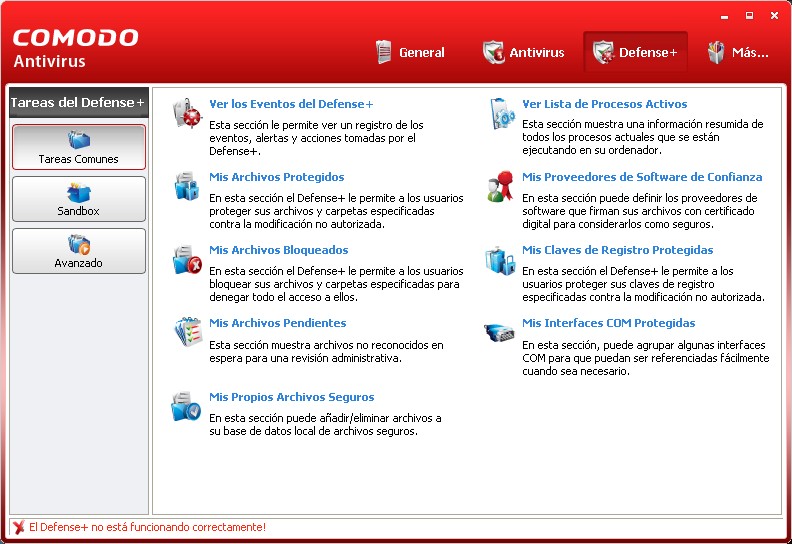This screenshot has height=544, width=792.
Task: Click the Mis Interfaces COM Protegidas connector icon
Action: click(499, 333)
